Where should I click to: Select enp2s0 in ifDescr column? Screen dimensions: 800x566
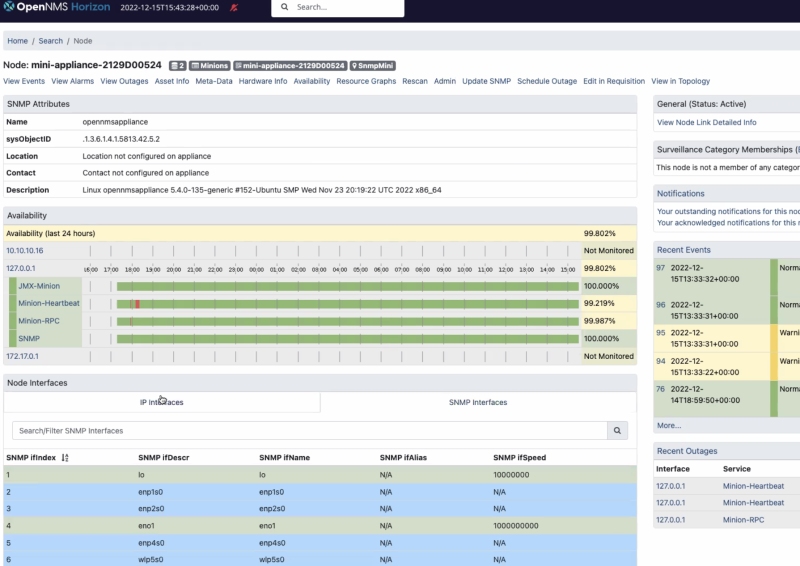coord(151,509)
